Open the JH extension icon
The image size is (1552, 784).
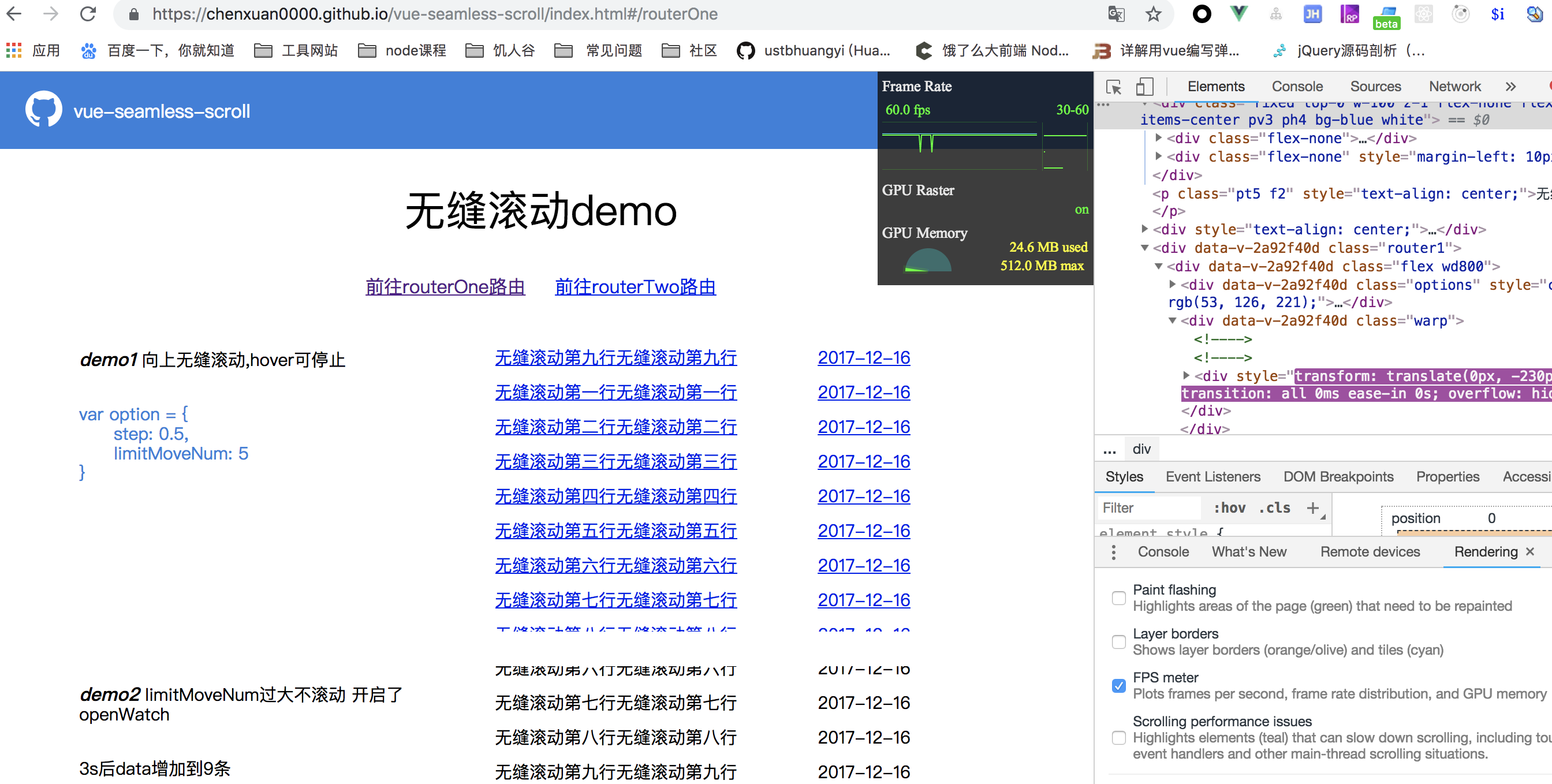(x=1313, y=14)
